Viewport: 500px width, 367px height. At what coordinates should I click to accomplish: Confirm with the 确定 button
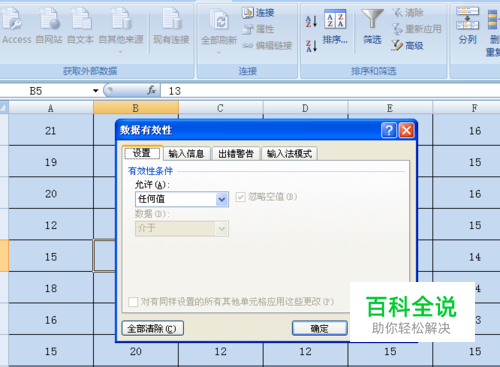coord(320,329)
